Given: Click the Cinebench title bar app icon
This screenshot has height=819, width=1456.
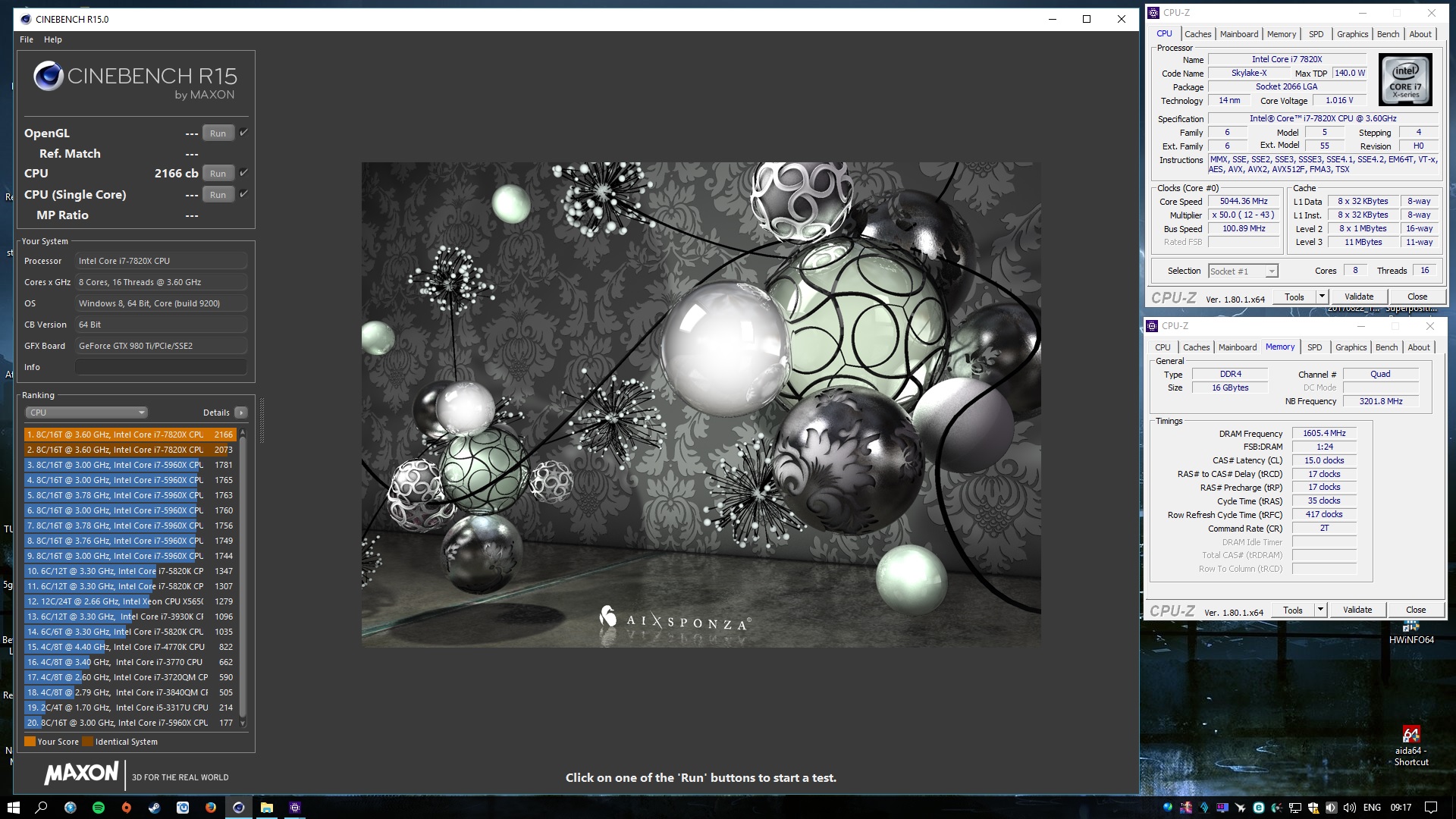Looking at the screenshot, I should tap(26, 19).
